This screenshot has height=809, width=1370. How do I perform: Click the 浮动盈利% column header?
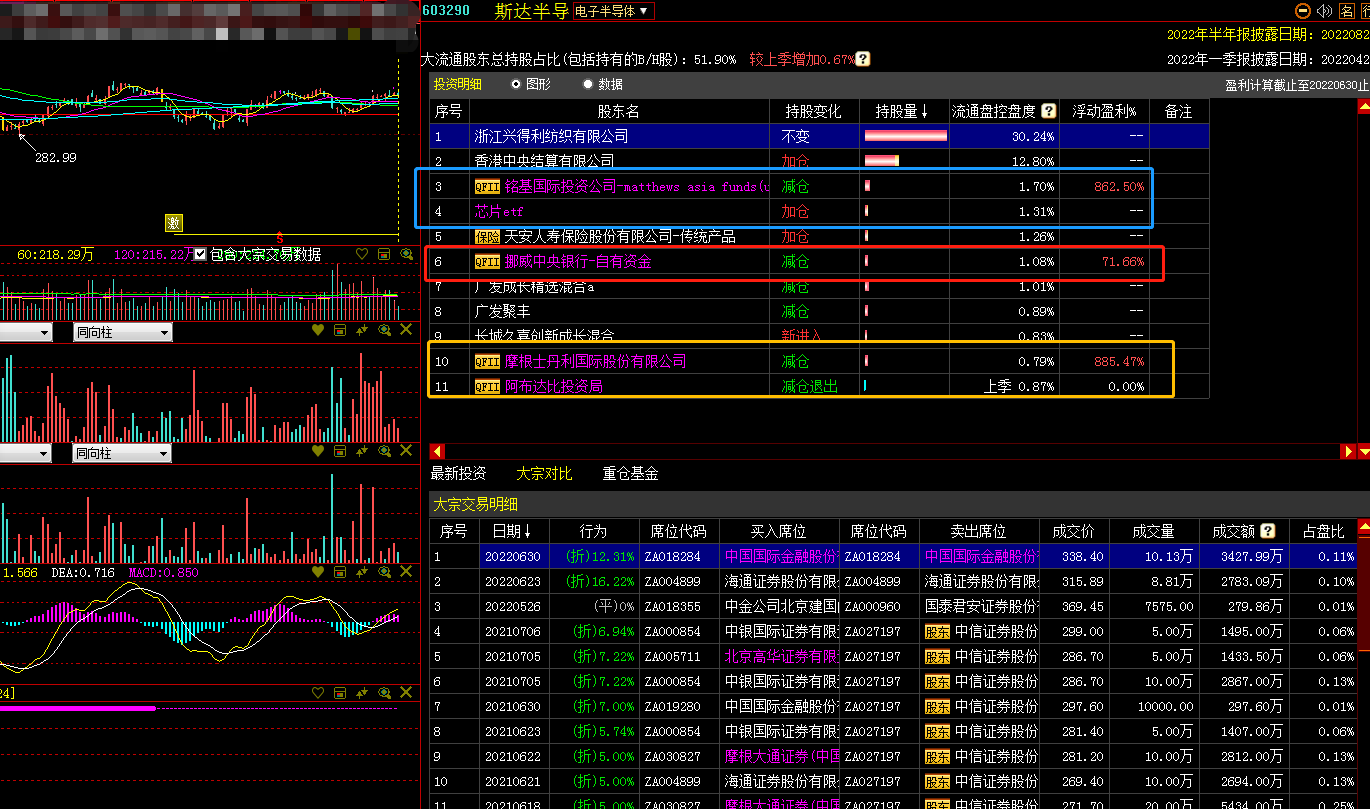click(1104, 111)
